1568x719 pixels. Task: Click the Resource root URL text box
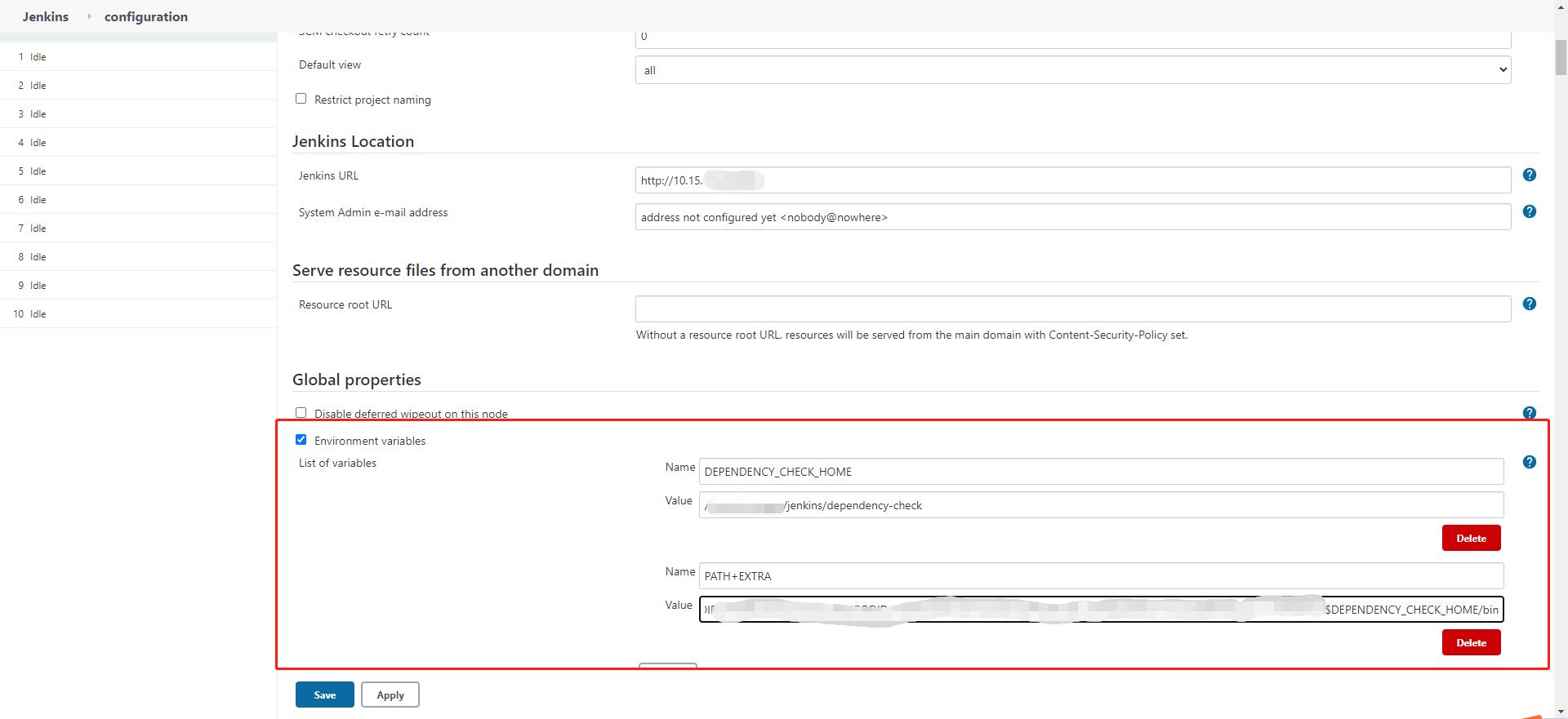(1072, 308)
